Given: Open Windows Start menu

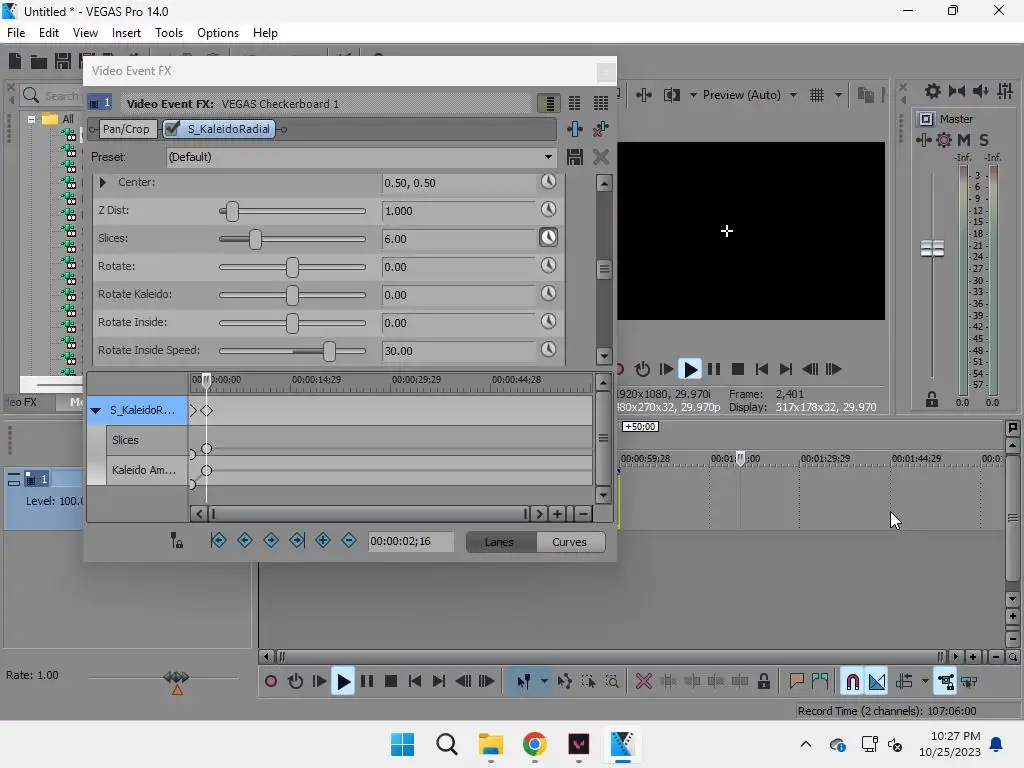Looking at the screenshot, I should click(402, 744).
